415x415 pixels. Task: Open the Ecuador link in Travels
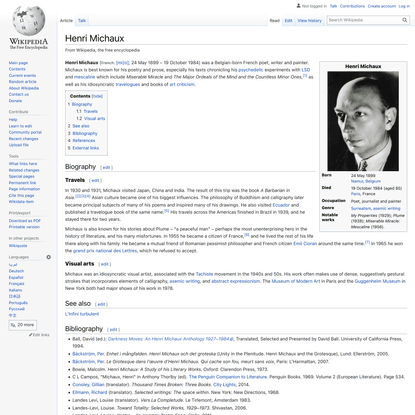[281, 205]
